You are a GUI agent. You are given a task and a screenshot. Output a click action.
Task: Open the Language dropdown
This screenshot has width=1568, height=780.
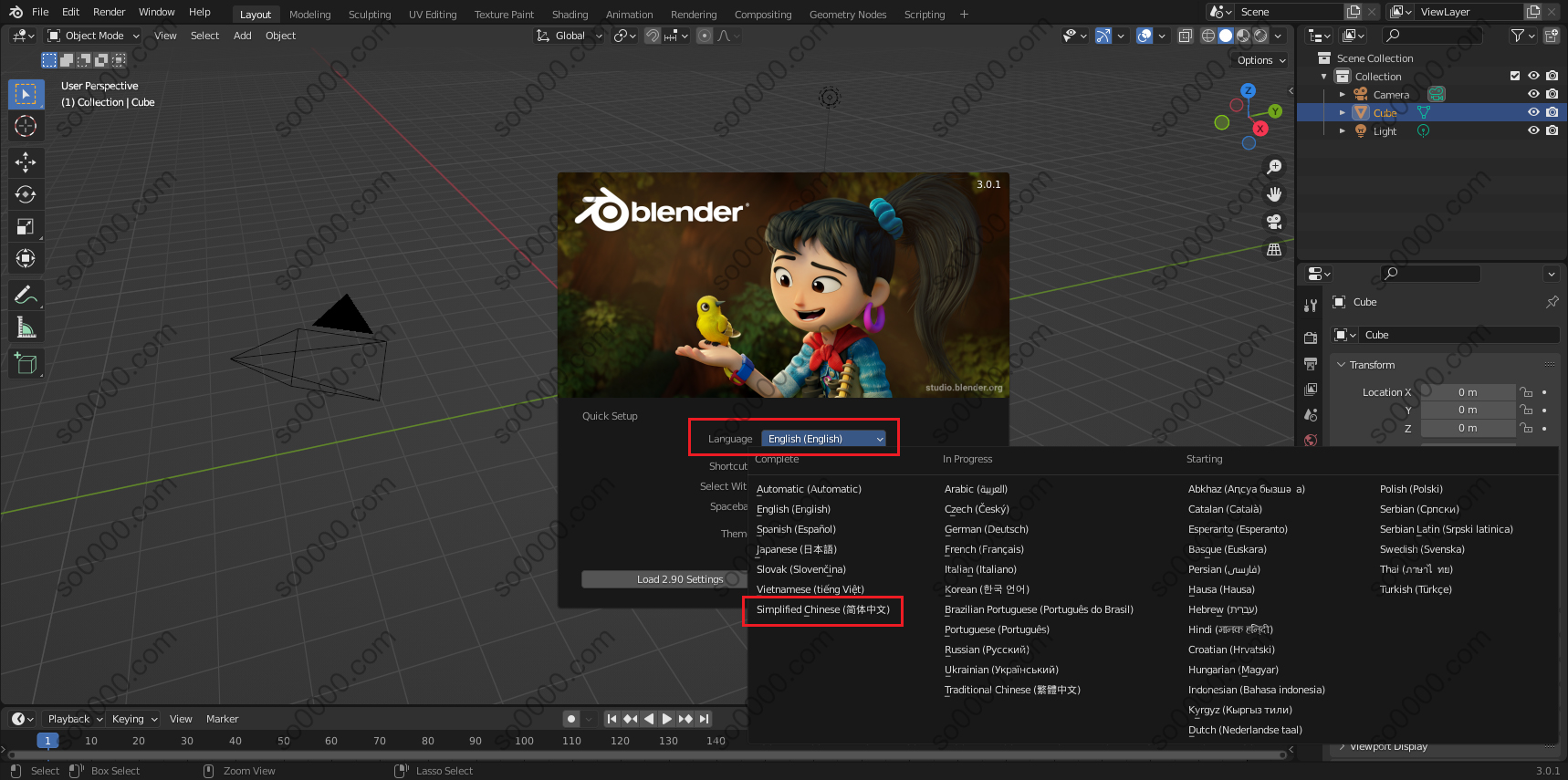[x=824, y=439]
